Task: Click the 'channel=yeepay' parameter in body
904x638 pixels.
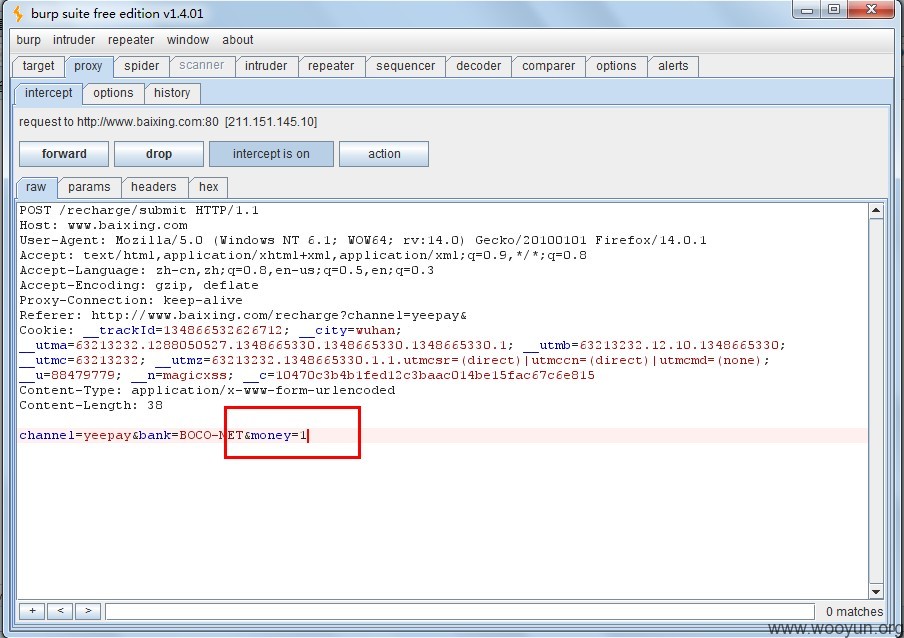Action: click(x=75, y=435)
